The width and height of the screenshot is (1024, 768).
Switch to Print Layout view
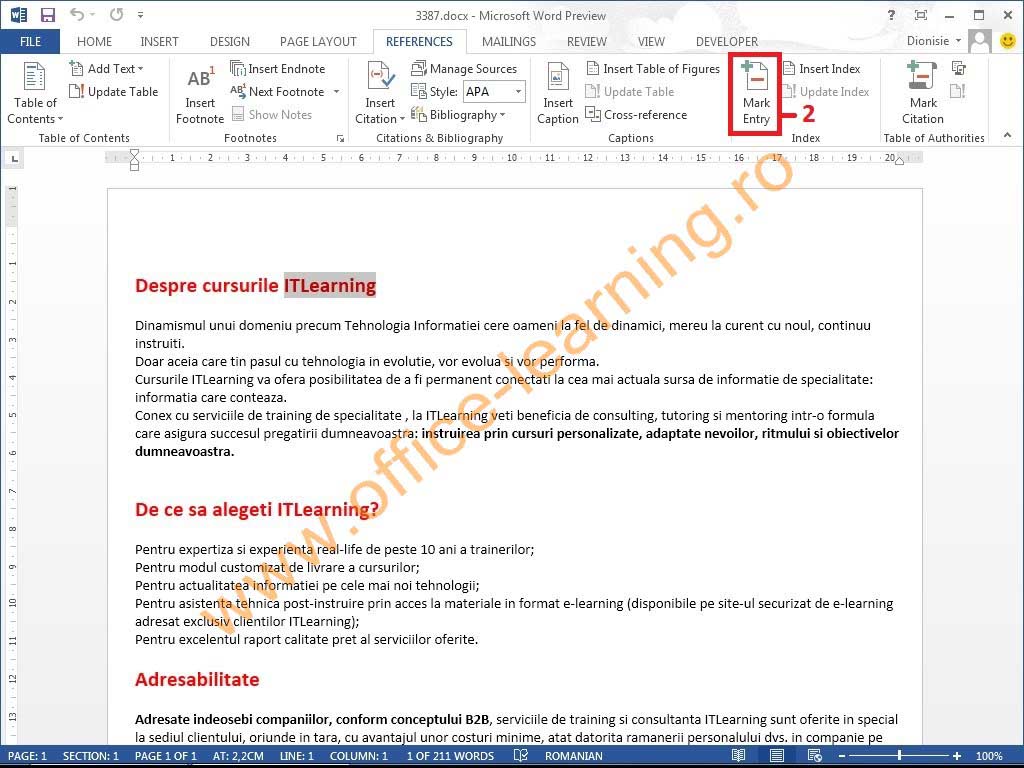pos(776,756)
